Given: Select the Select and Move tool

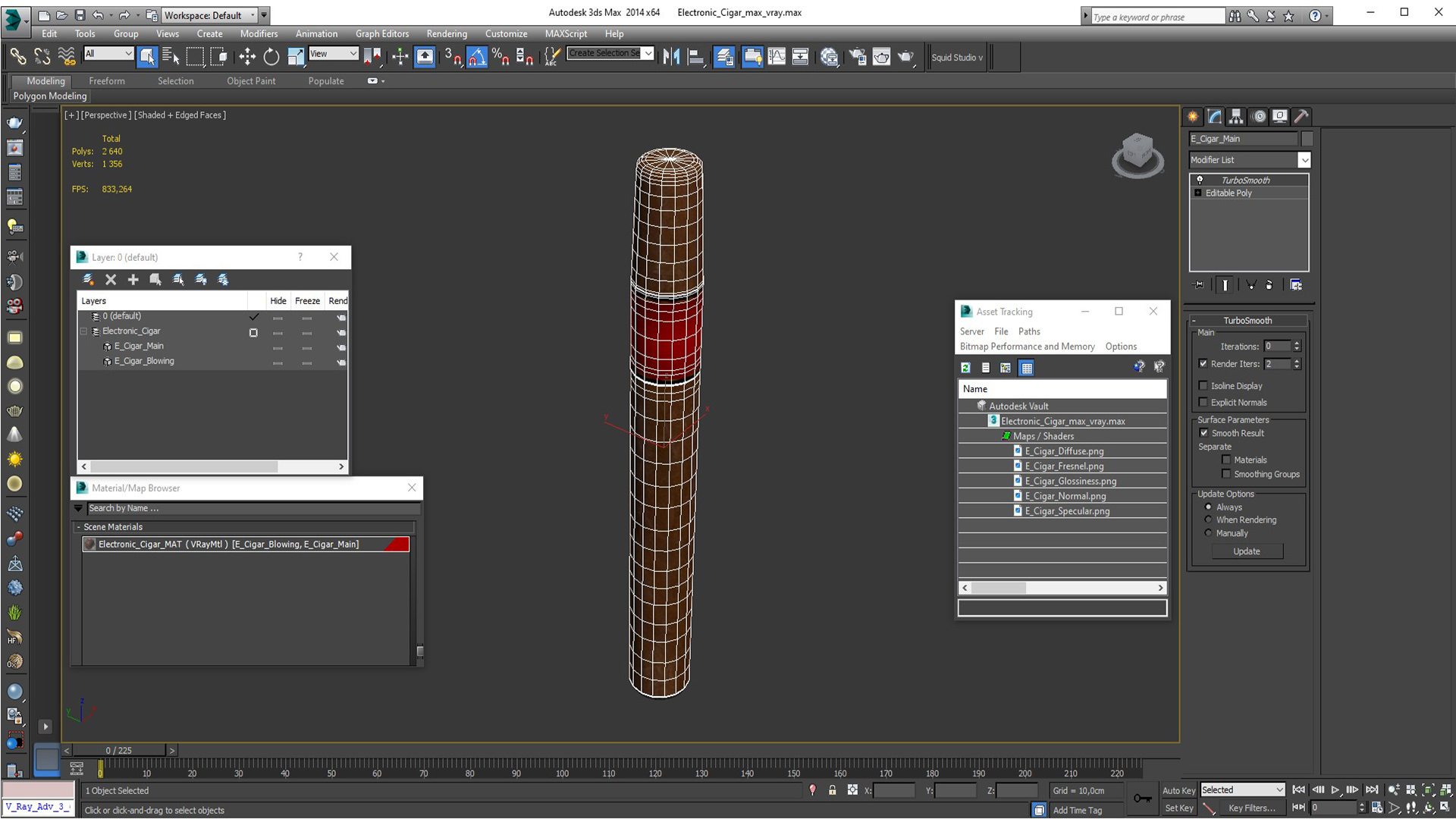Looking at the screenshot, I should (x=247, y=57).
